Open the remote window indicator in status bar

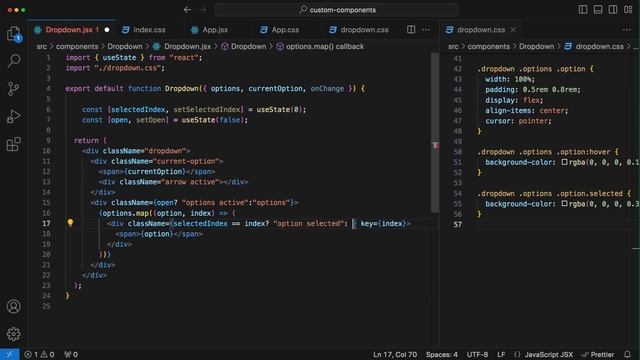click(x=9, y=354)
